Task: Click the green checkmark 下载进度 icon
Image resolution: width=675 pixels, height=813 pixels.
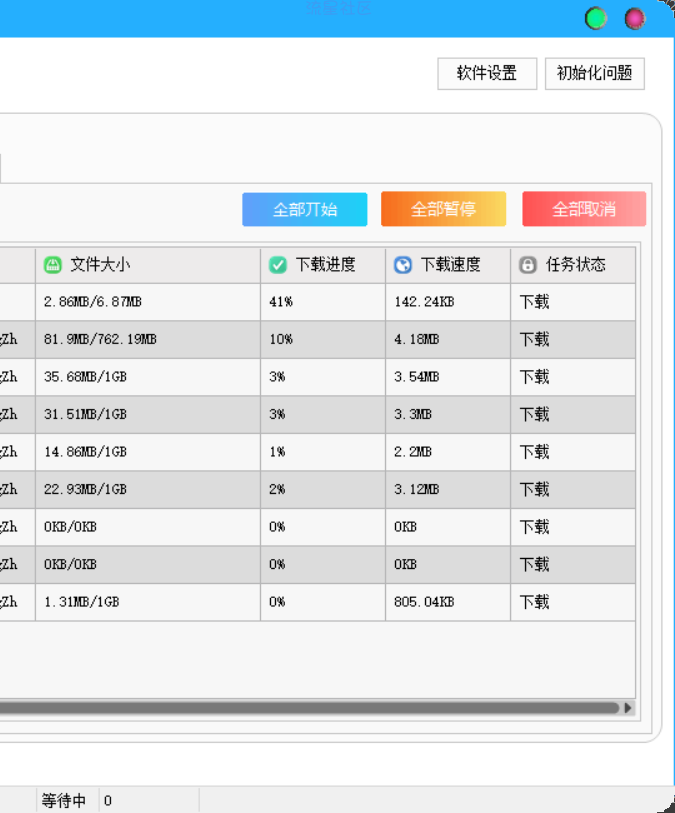Action: coord(278,265)
